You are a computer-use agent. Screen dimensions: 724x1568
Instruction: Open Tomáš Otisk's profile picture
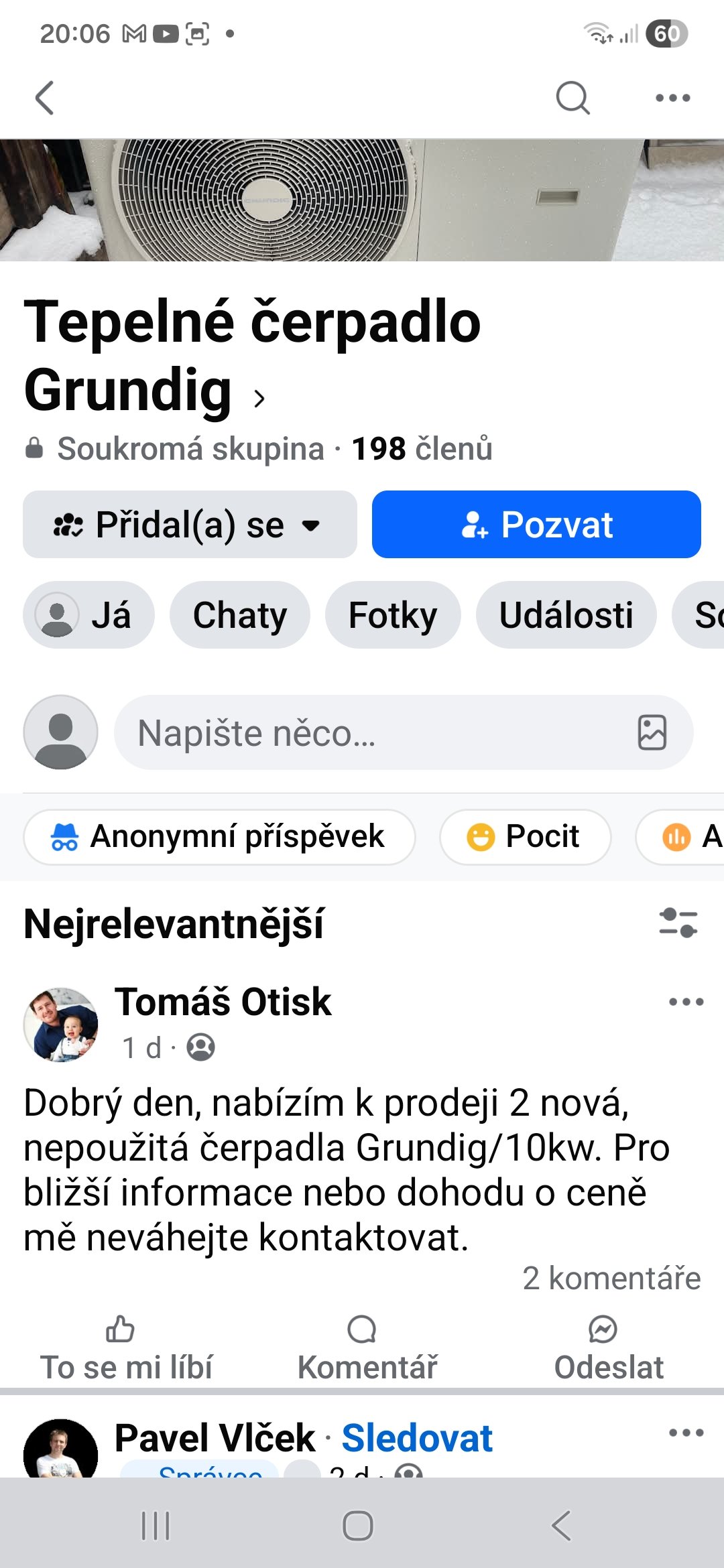[60, 1024]
